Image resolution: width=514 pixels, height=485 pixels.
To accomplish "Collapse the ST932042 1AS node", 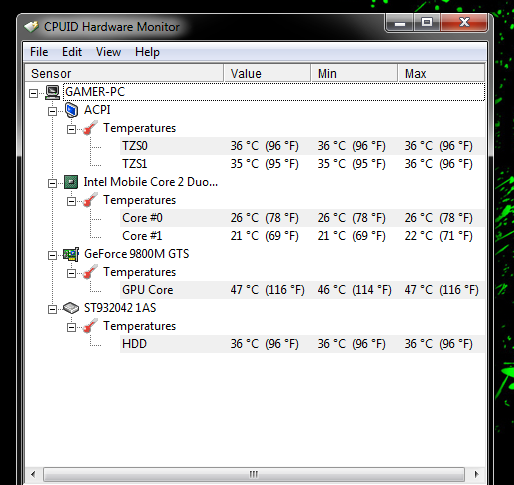I will 52,309.
